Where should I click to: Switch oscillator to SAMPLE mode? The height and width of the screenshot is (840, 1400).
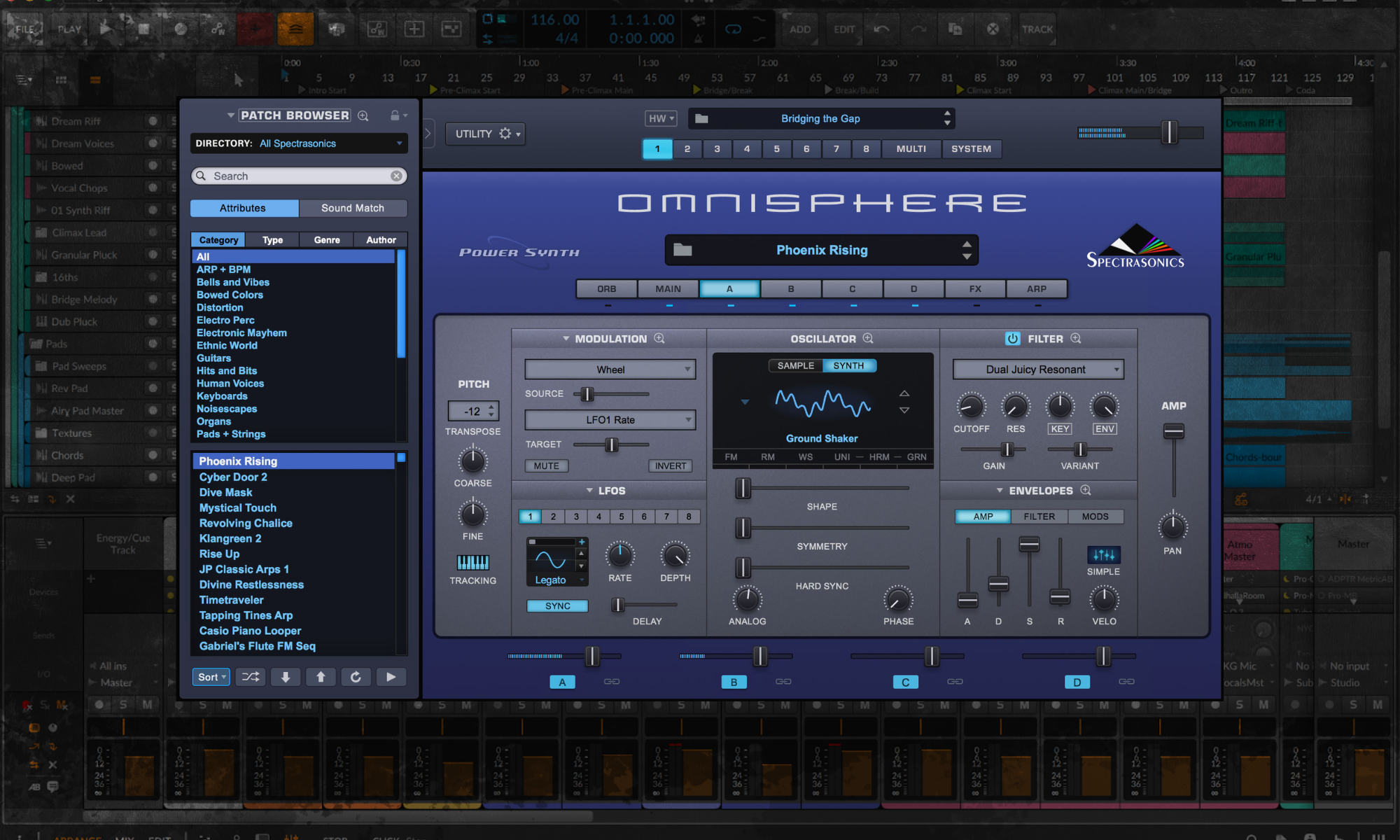click(x=795, y=365)
